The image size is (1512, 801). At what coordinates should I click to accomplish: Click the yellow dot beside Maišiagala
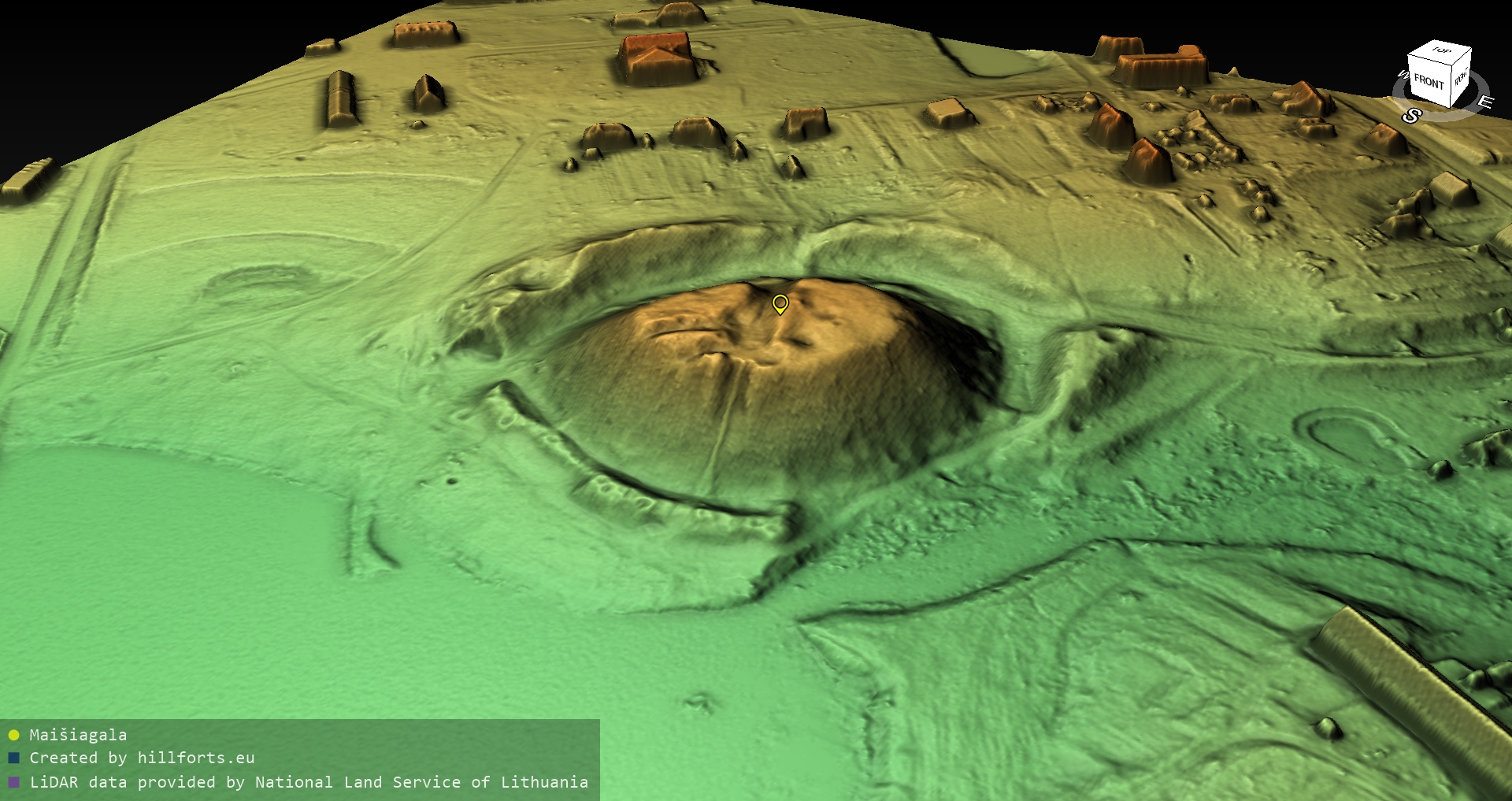(13, 735)
